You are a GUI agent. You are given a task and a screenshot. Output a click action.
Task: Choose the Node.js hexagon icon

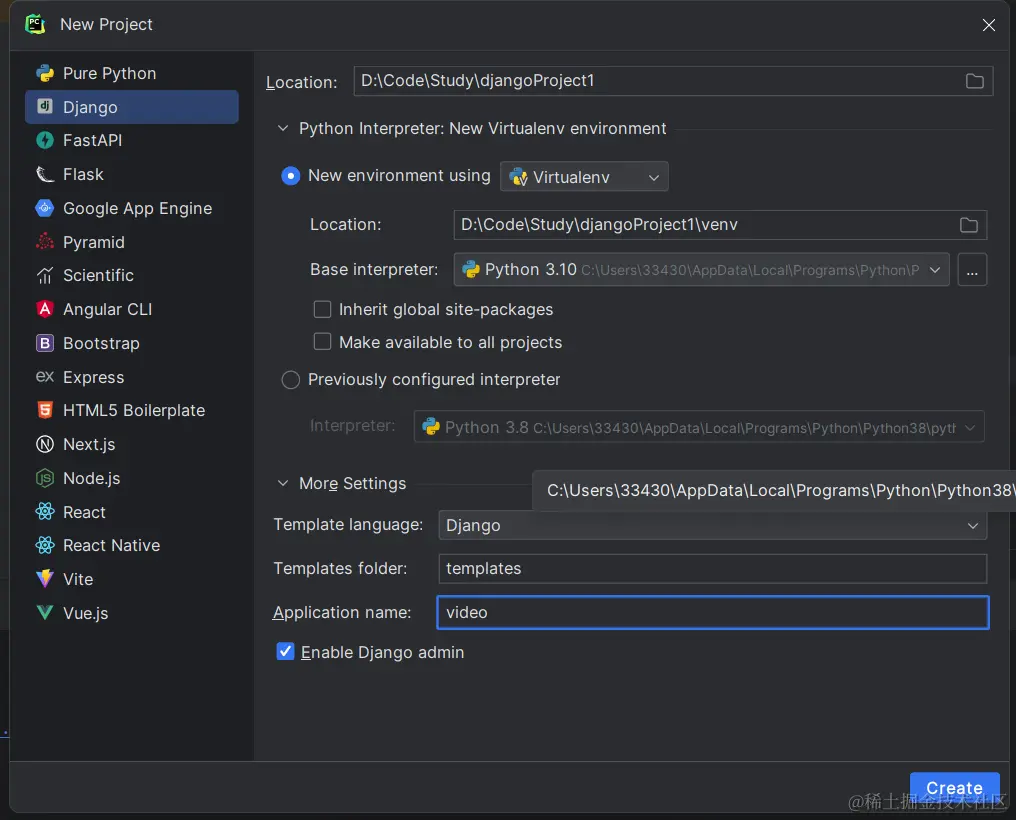tap(45, 478)
